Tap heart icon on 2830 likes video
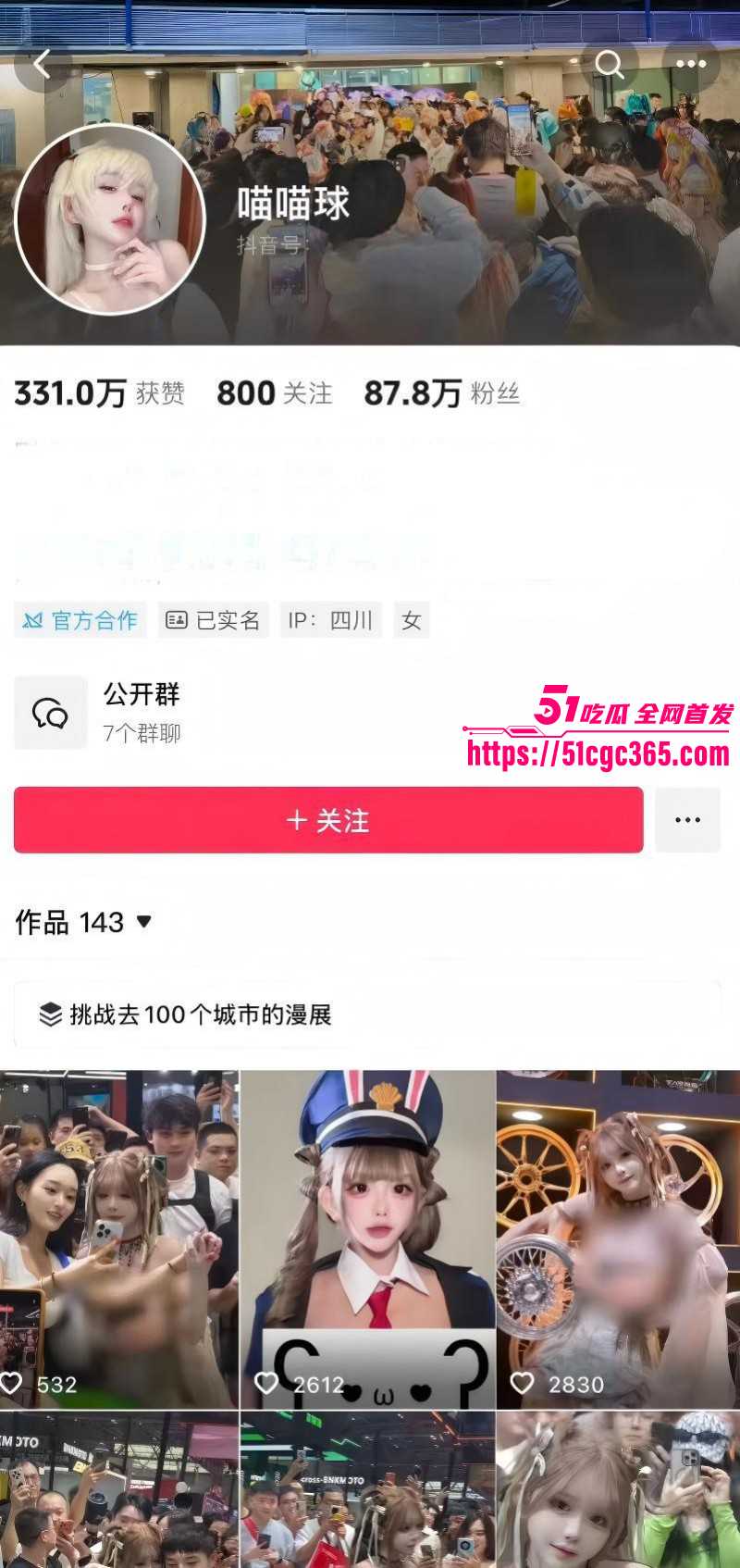 523,1383
